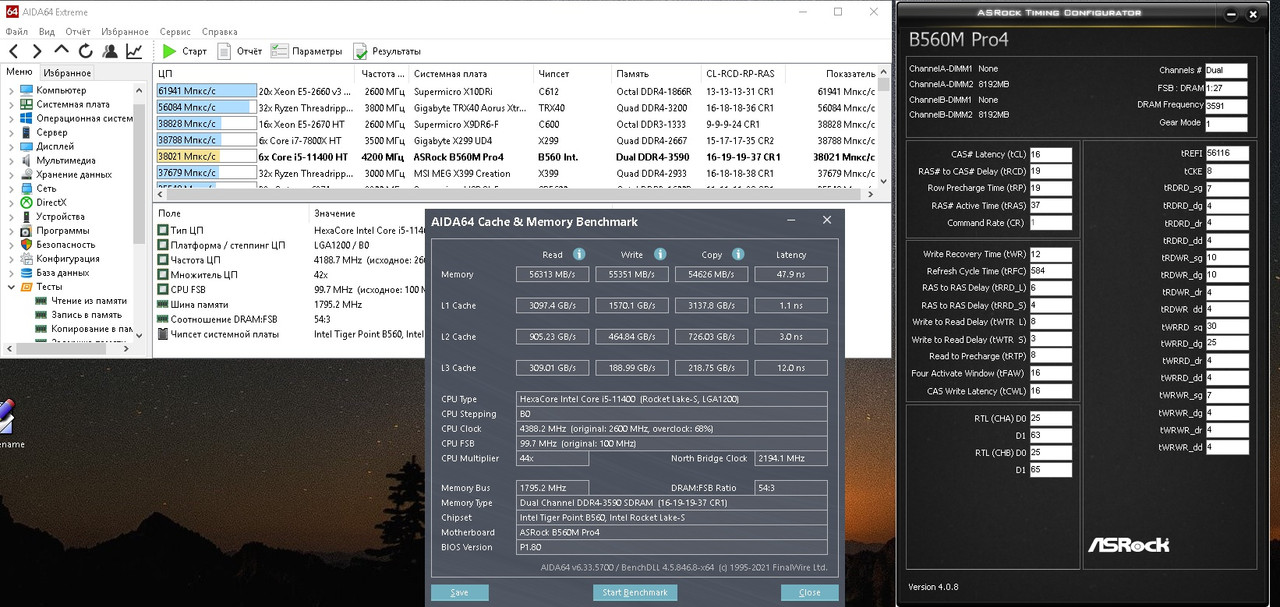This screenshot has width=1280, height=607.
Task: Open the Файл menu
Action: coord(16,32)
